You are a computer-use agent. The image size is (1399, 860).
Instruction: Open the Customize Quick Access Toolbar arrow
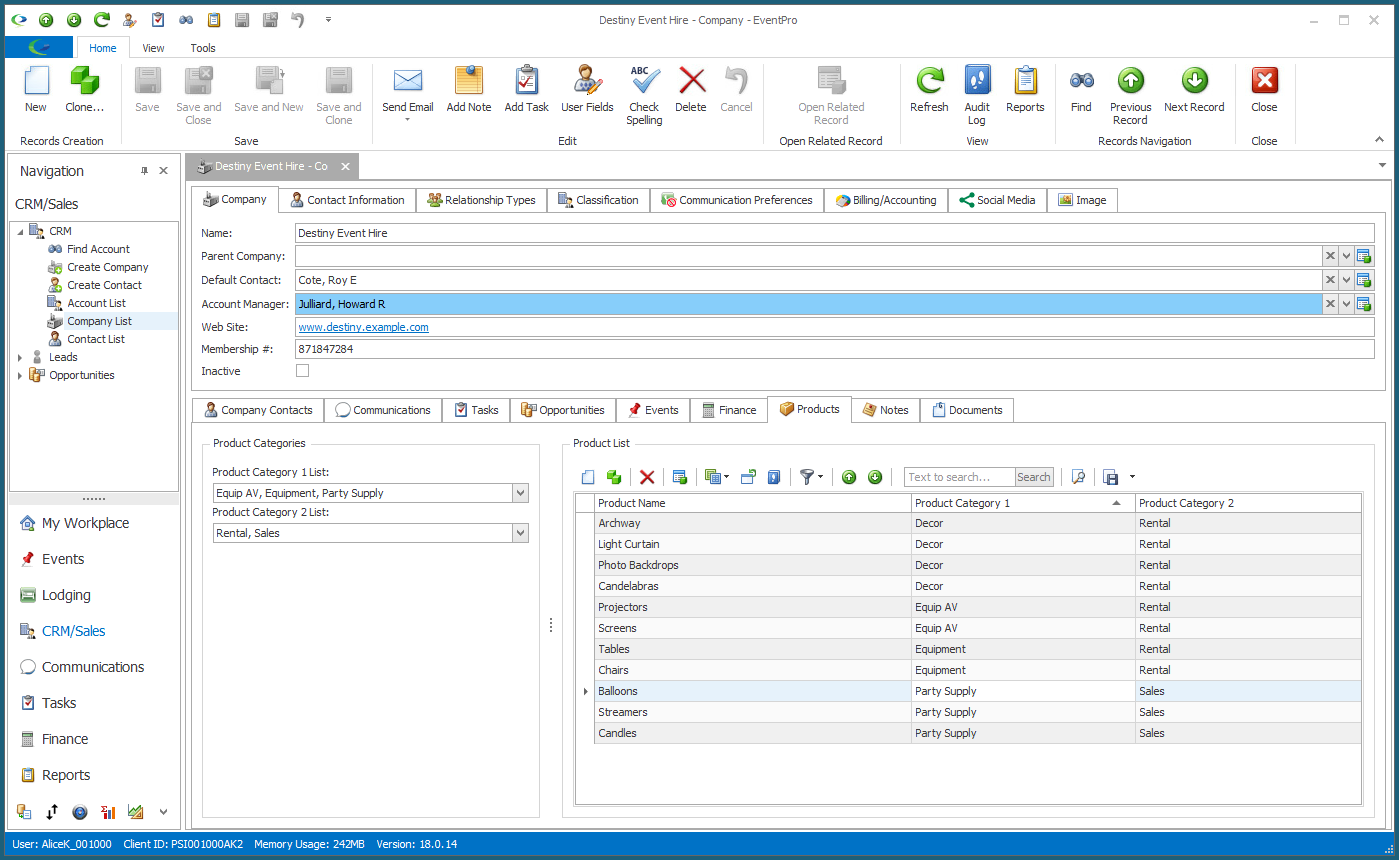[328, 20]
